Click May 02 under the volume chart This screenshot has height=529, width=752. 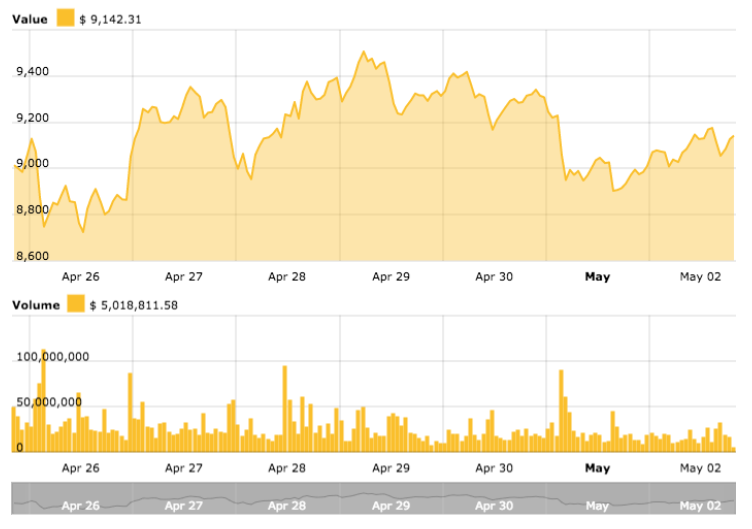[x=700, y=468]
